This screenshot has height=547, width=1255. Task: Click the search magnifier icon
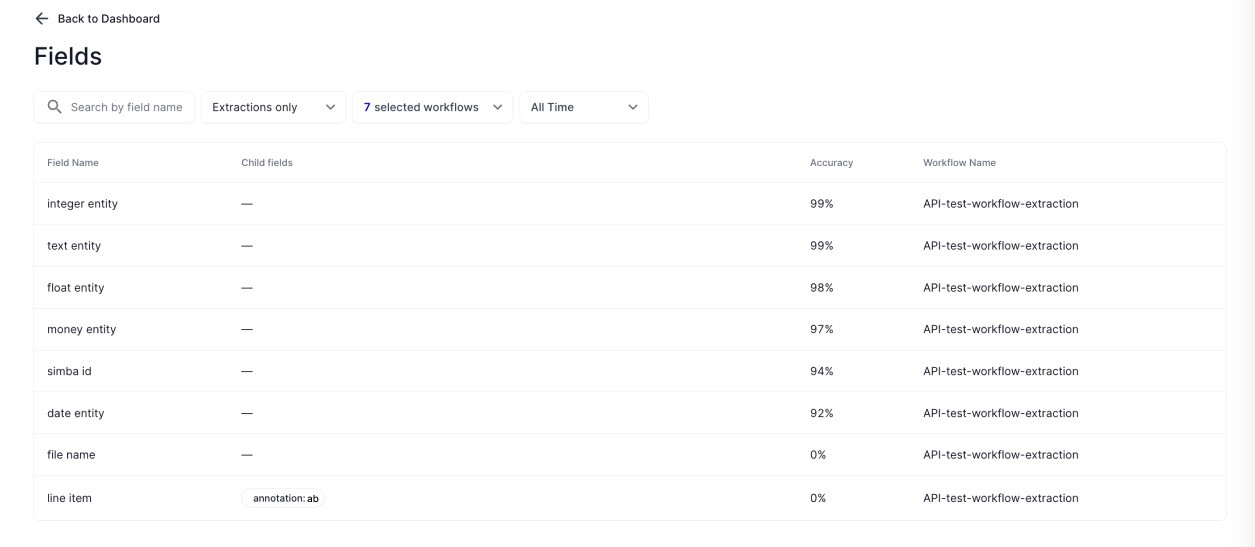point(55,107)
